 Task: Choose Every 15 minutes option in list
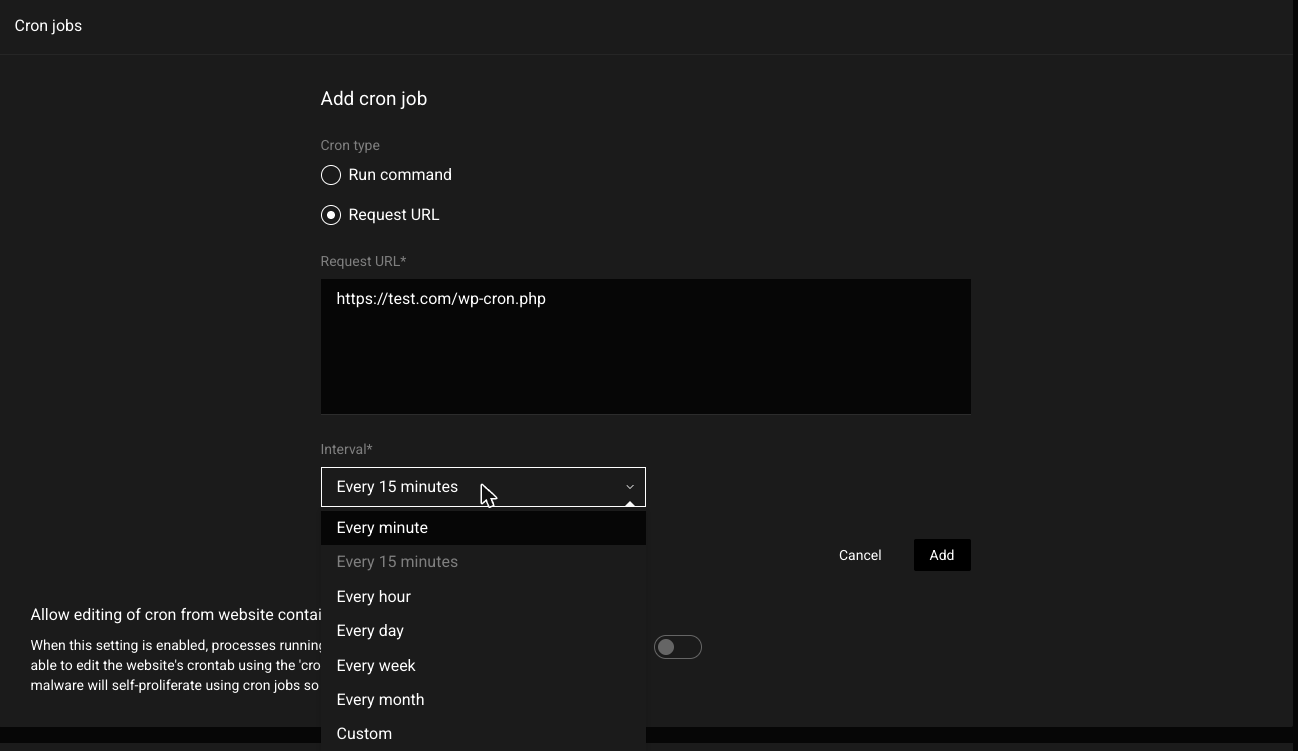(483, 562)
